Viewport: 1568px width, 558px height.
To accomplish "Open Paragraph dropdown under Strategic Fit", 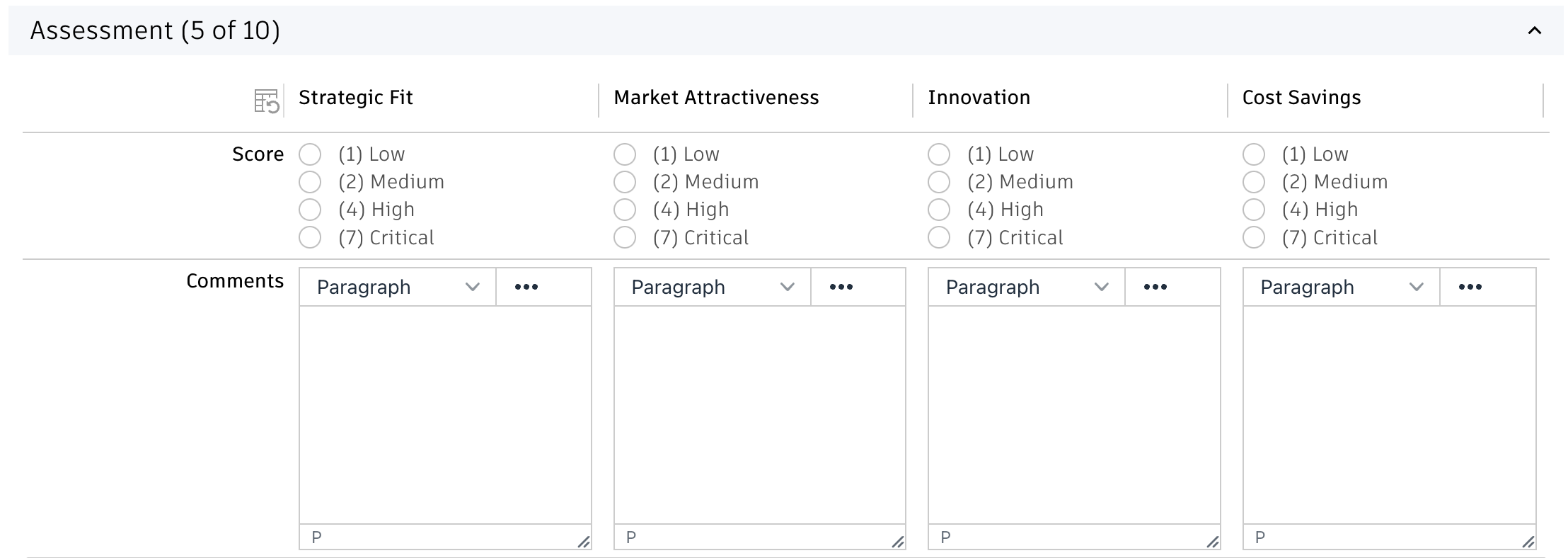I will (397, 287).
